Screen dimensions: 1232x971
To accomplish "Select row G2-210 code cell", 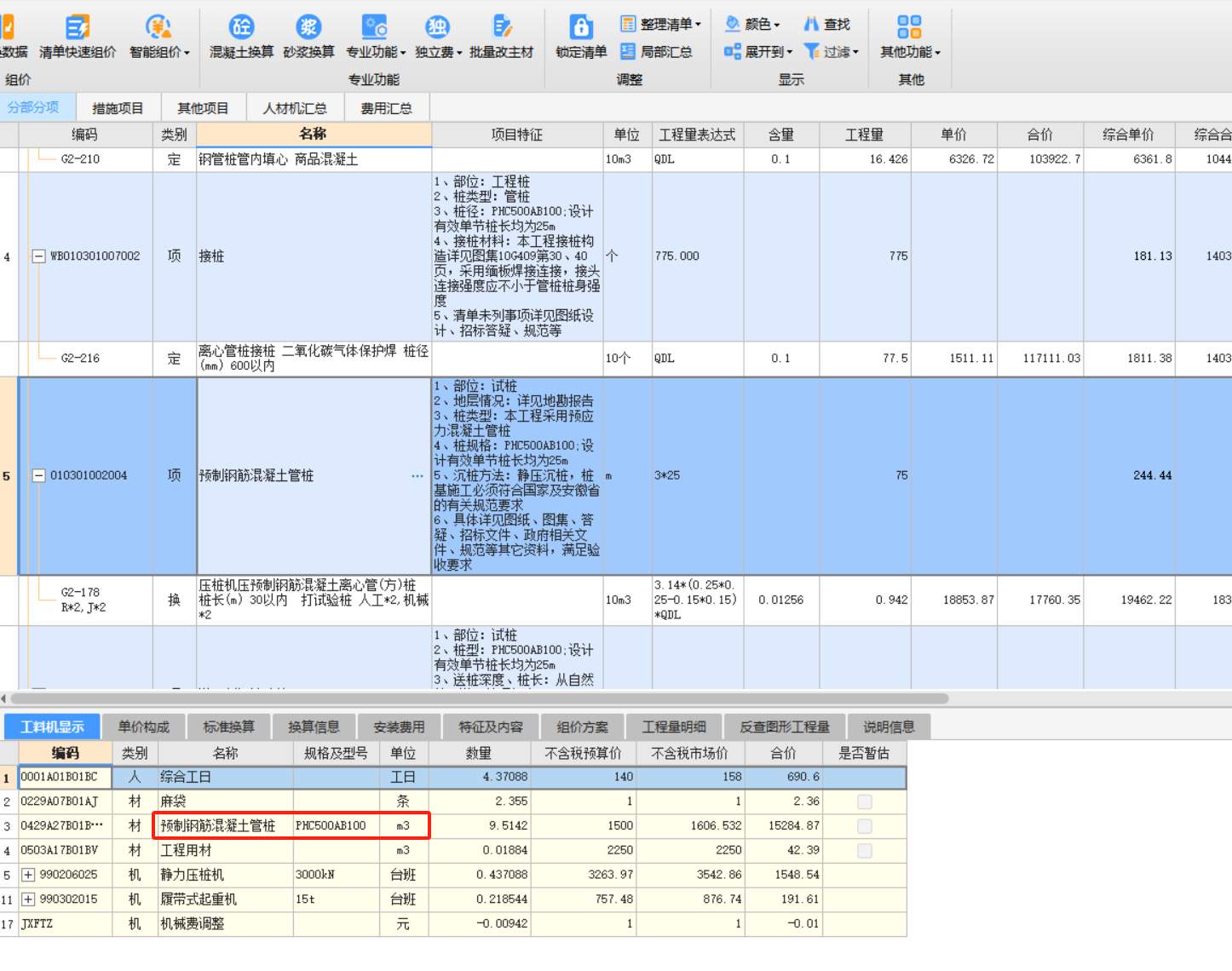I will [86, 159].
